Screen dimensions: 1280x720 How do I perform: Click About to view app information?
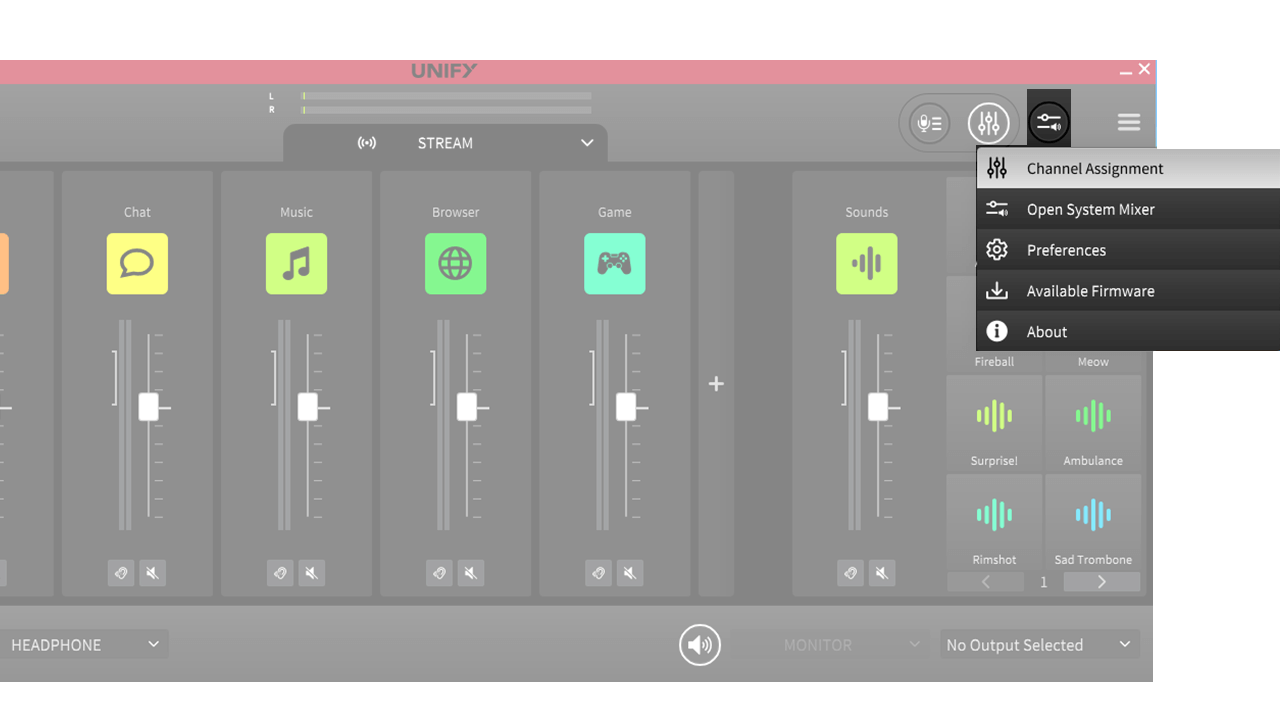click(1047, 331)
